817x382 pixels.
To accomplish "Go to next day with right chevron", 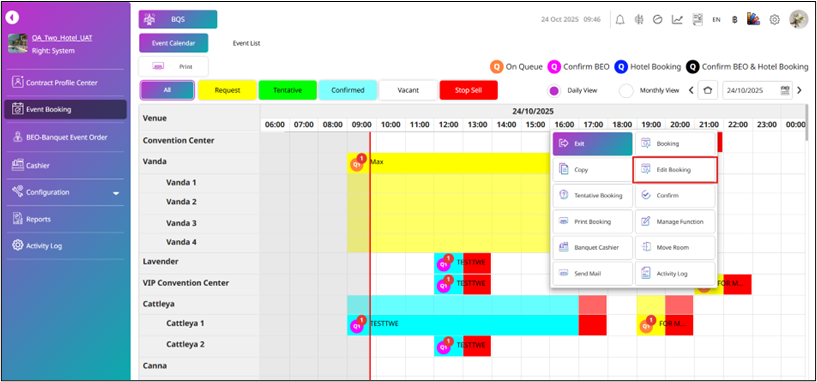I will coord(800,90).
